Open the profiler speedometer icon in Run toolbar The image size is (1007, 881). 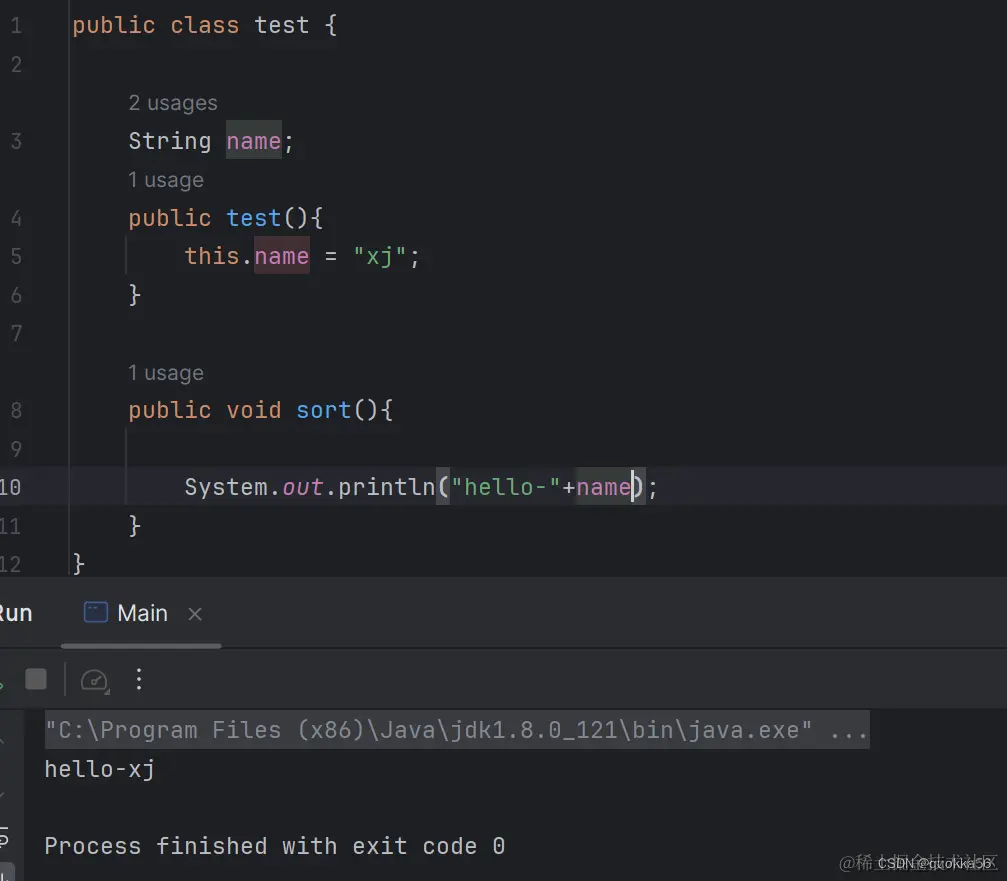94,680
